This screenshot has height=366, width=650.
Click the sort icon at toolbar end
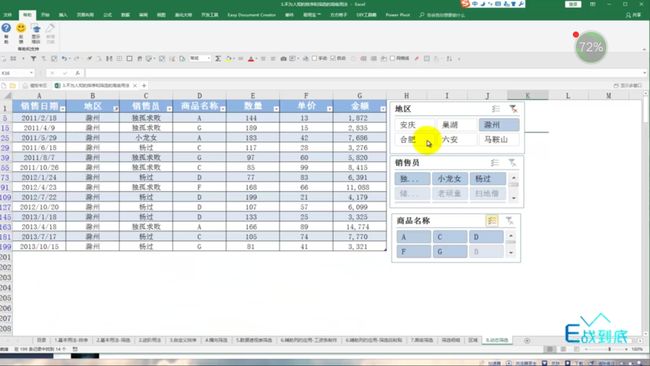[449, 59]
